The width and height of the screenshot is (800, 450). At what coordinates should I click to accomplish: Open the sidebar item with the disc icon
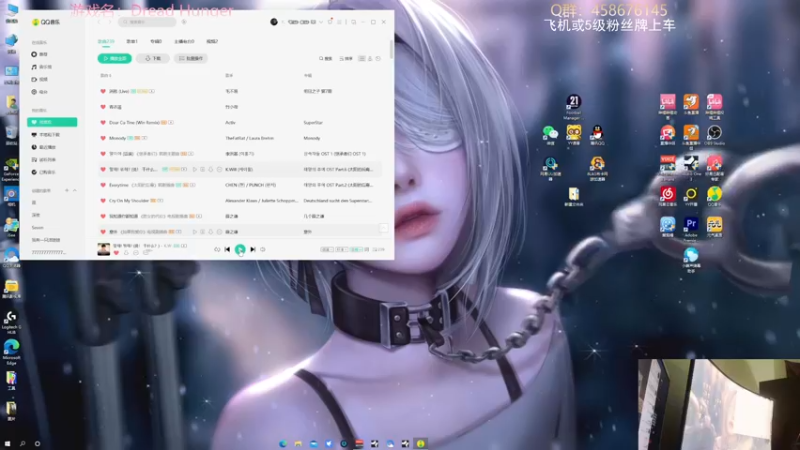click(40, 54)
